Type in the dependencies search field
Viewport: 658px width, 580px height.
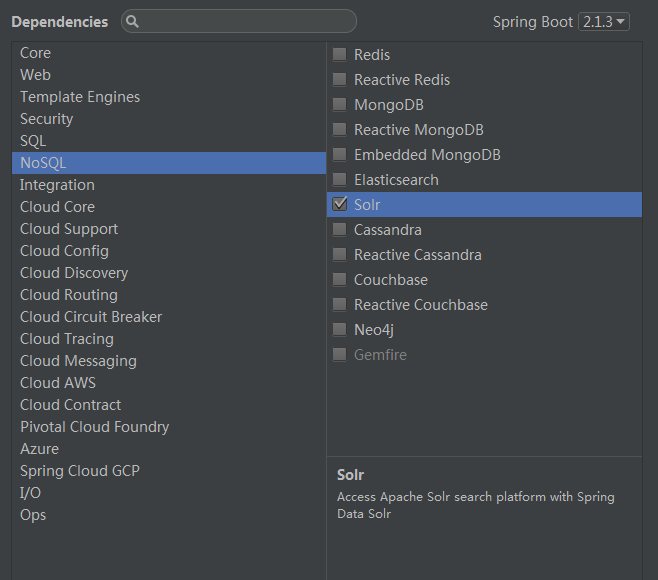245,21
